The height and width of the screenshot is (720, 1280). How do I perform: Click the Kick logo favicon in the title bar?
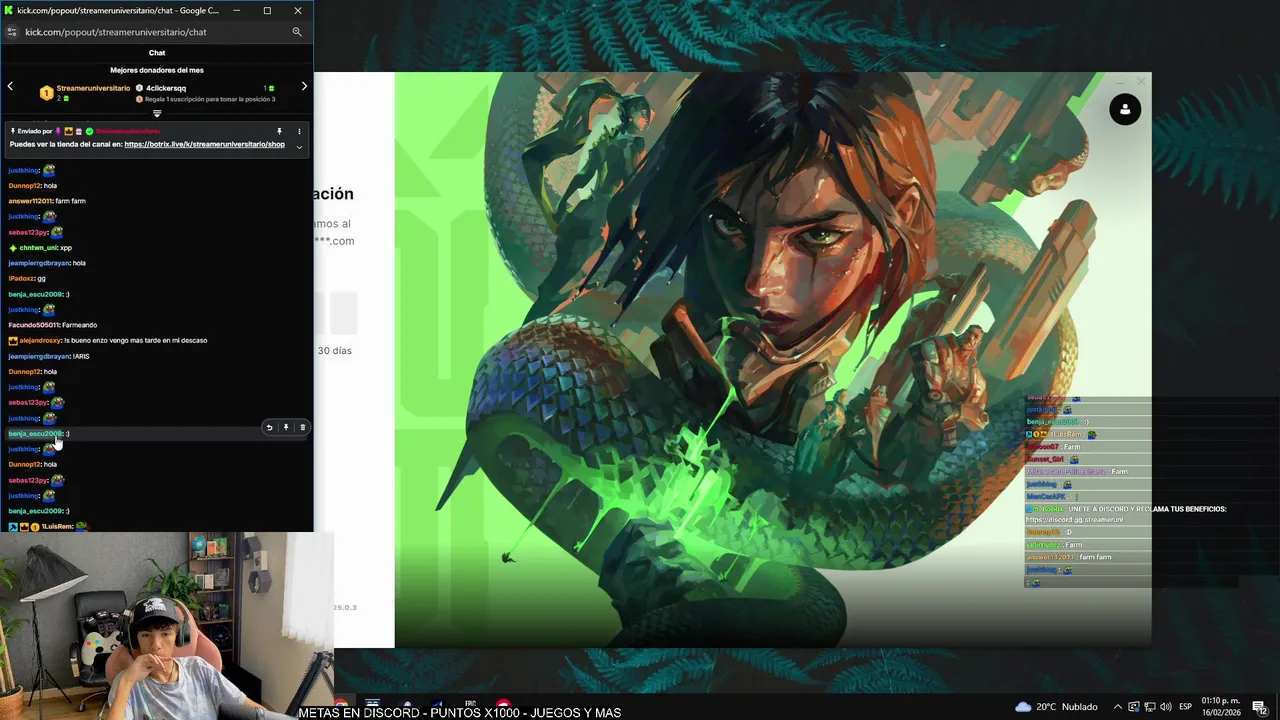pos(9,10)
